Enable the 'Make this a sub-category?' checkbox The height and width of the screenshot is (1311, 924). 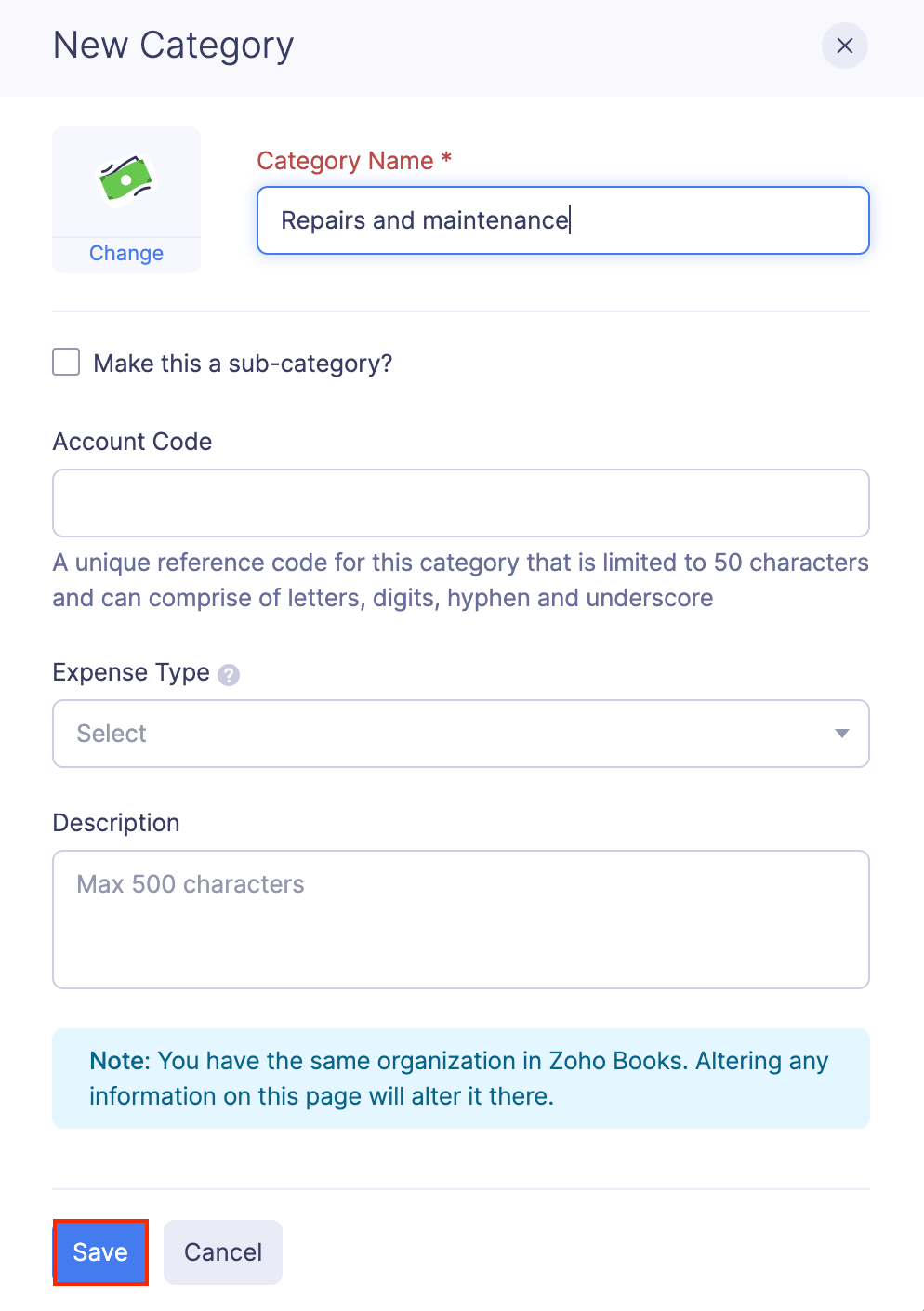pos(66,362)
